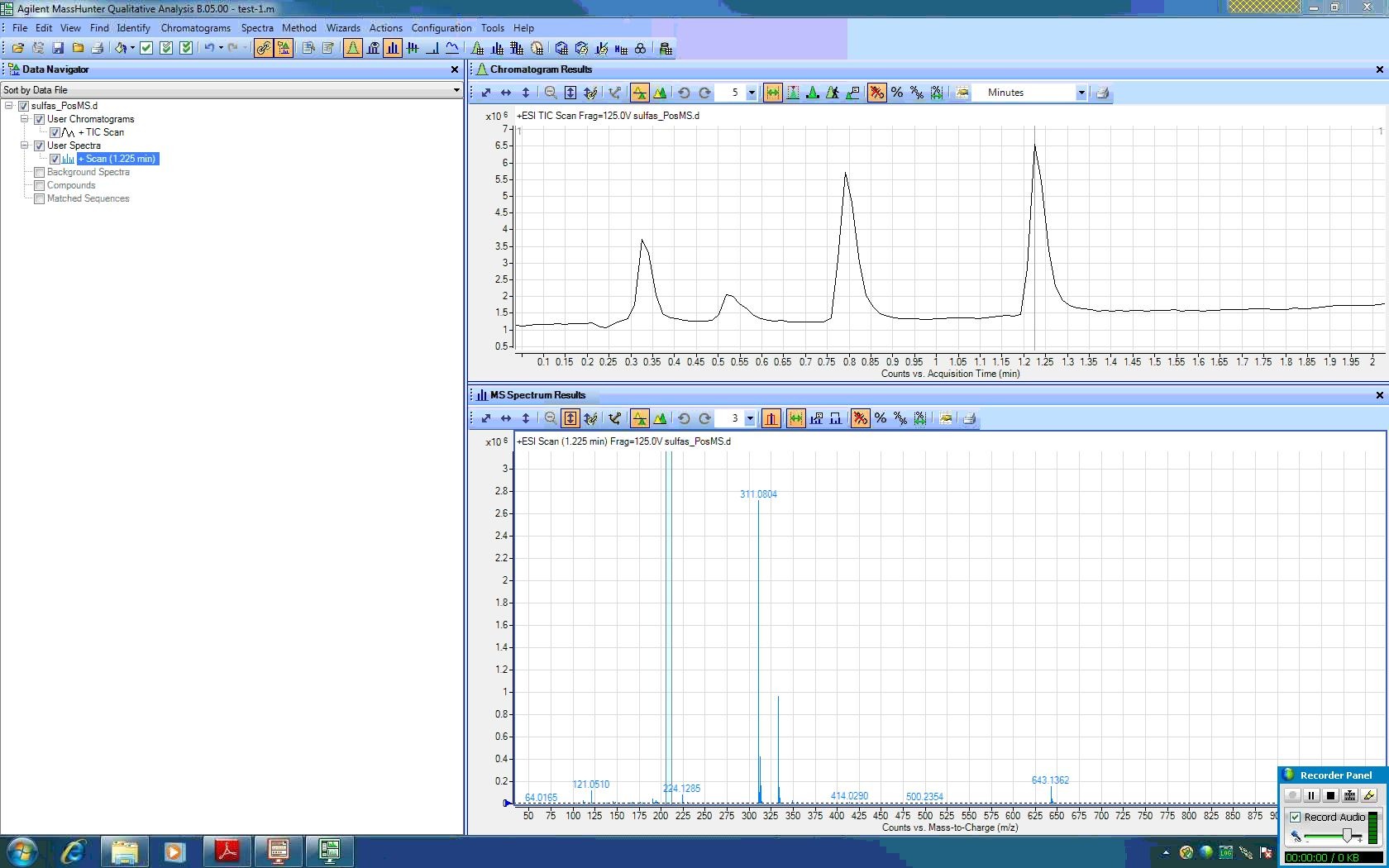The image size is (1389, 868).
Task: Unzoom with magnifier icon in MS Spectrum toolbar
Action: point(551,418)
